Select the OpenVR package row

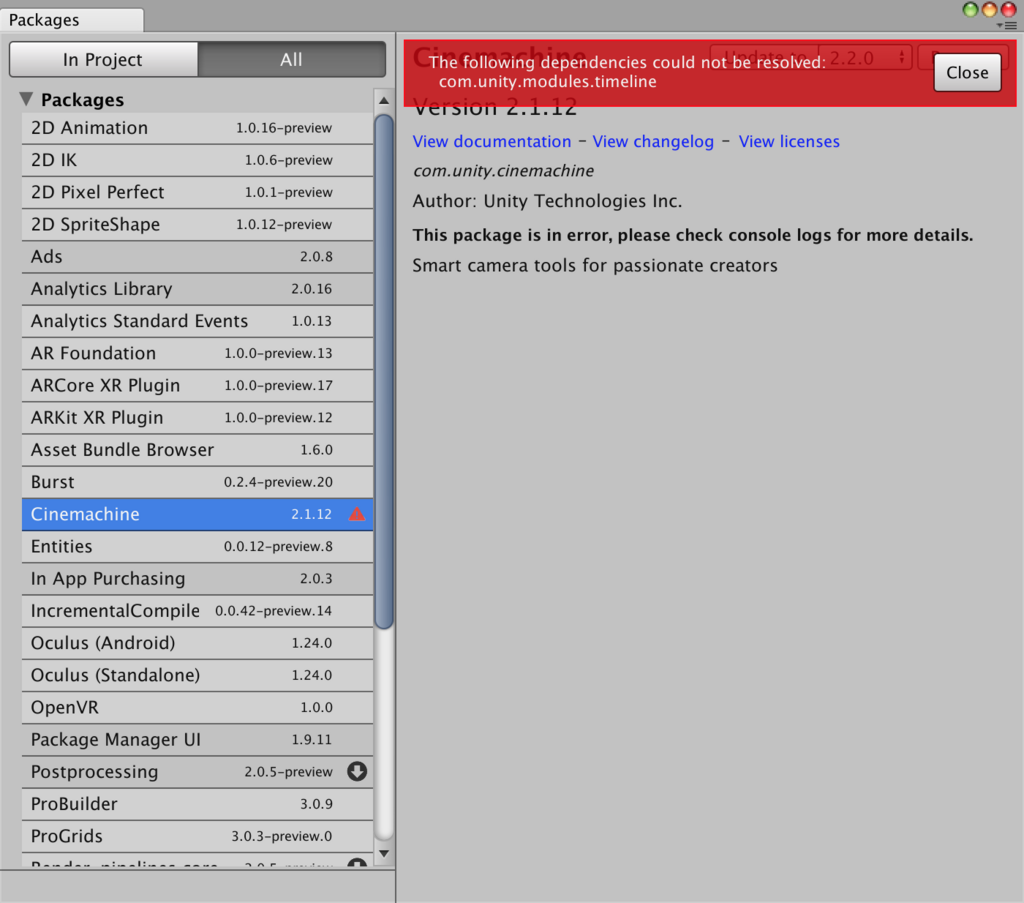(x=197, y=708)
